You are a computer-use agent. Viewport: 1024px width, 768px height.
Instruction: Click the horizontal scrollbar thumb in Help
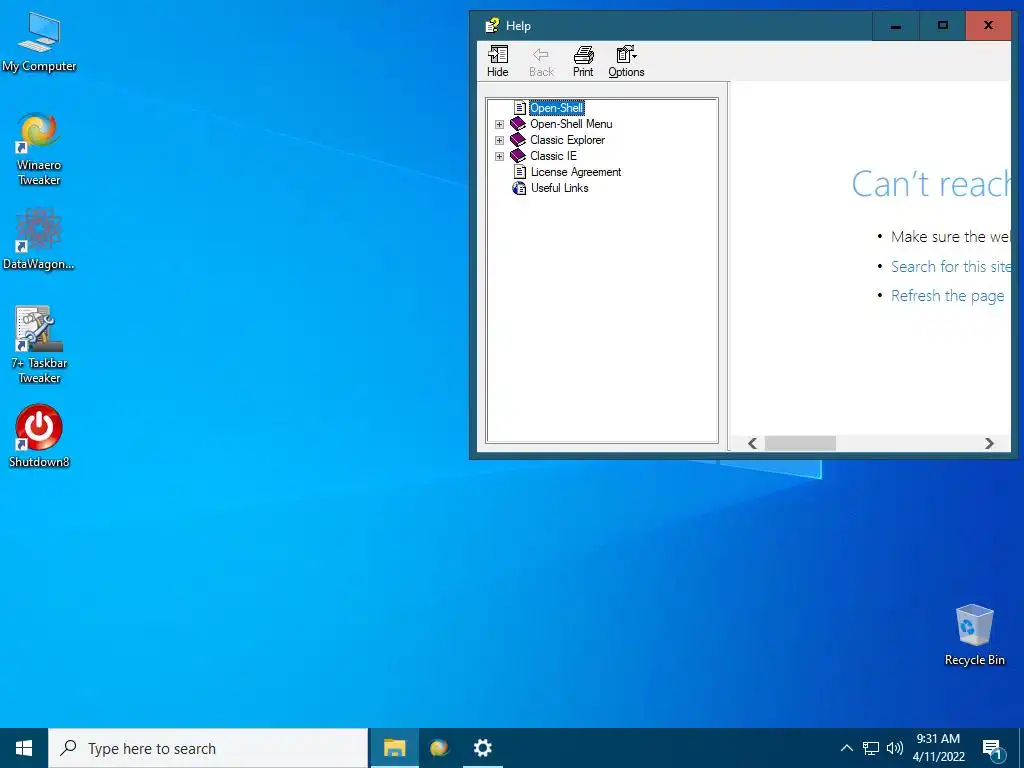[x=800, y=443]
